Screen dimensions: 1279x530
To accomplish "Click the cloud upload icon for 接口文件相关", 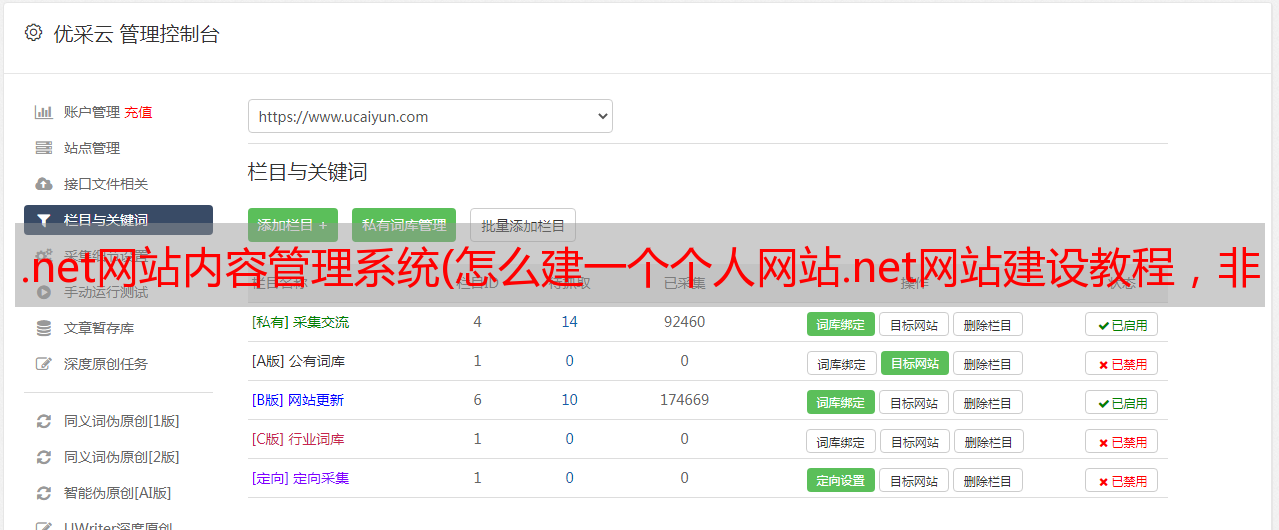I will point(43,184).
